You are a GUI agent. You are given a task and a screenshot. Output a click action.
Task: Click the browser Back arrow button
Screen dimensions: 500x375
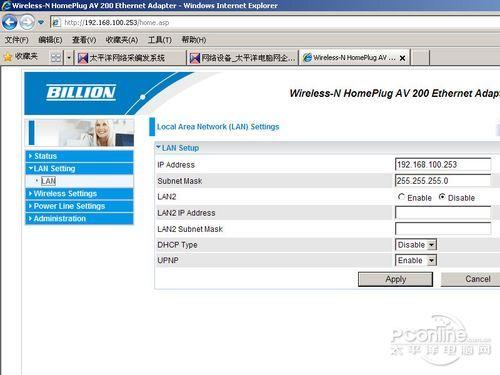coord(9,22)
